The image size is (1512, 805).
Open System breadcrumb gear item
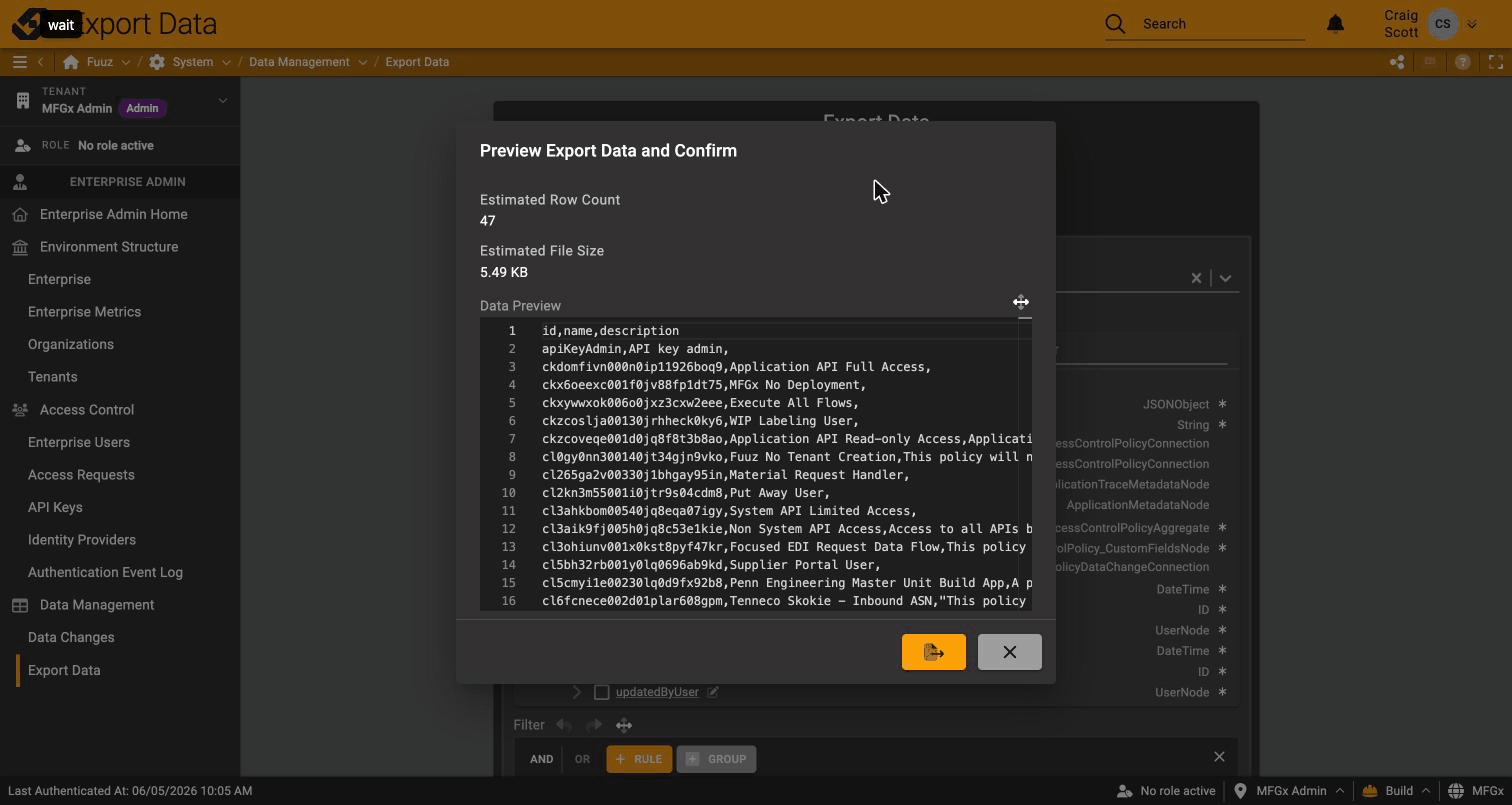pyautogui.click(x=181, y=62)
